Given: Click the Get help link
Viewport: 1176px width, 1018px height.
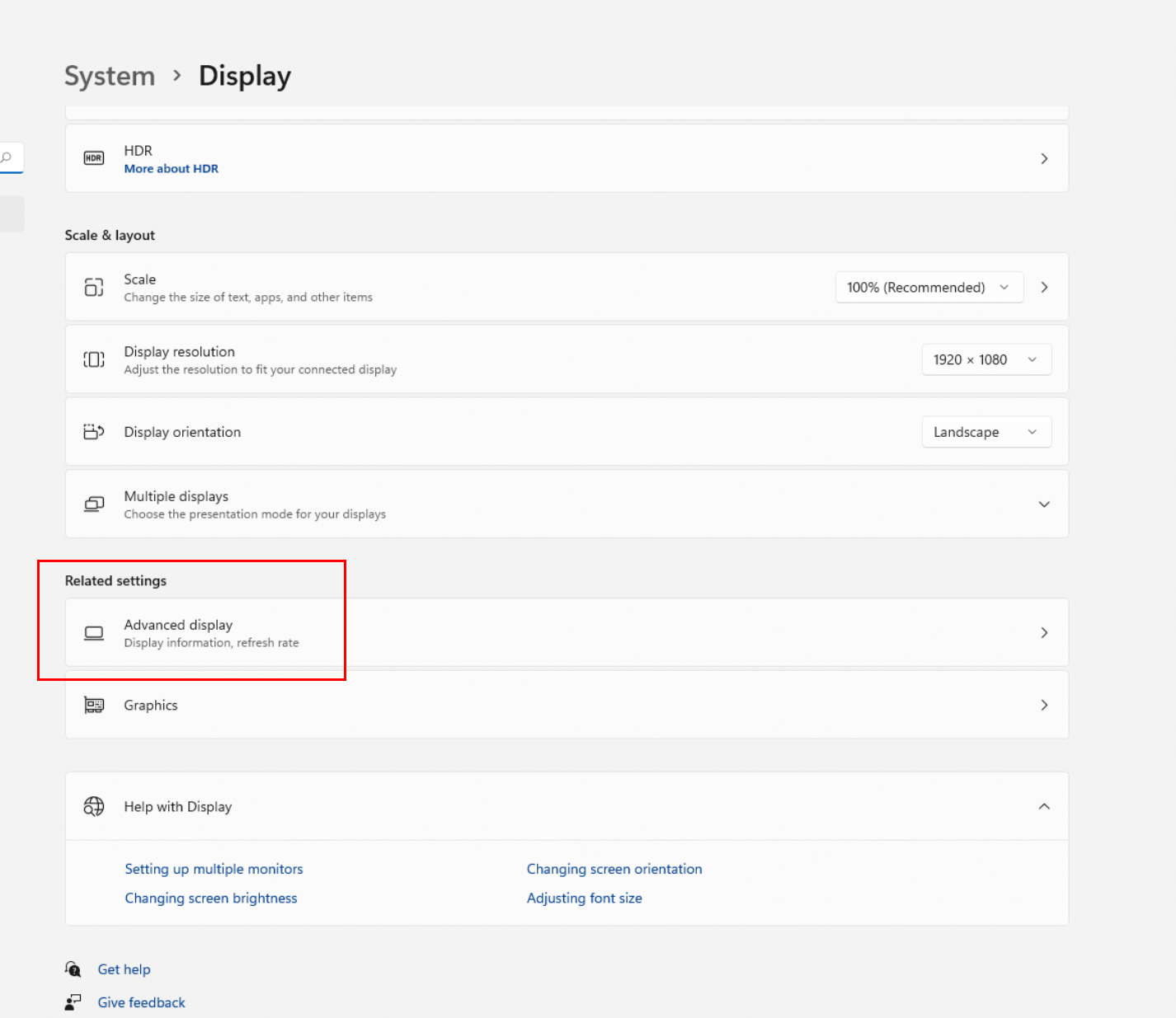Looking at the screenshot, I should (x=124, y=969).
